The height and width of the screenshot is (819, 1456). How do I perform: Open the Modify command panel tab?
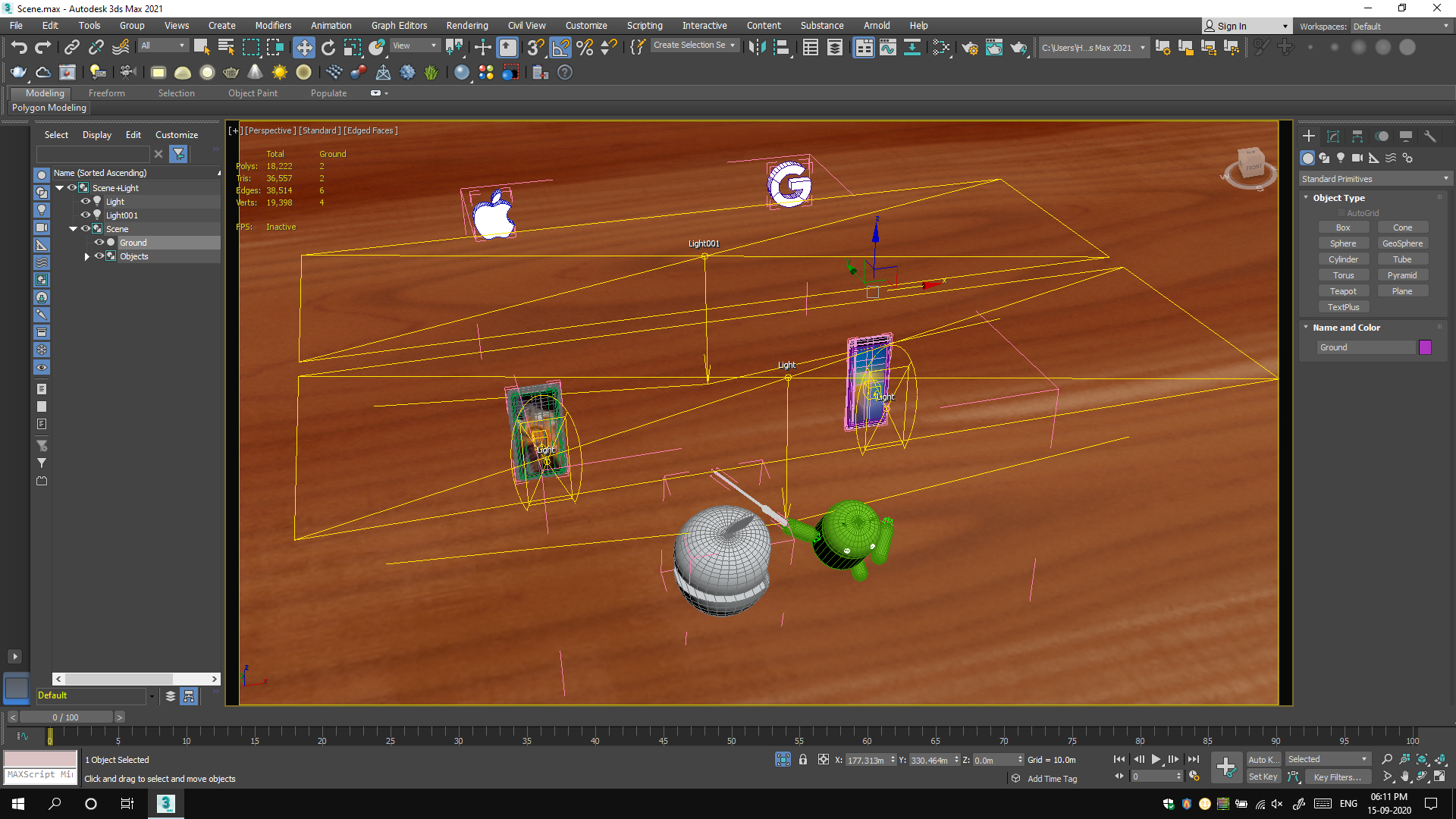coord(1333,136)
